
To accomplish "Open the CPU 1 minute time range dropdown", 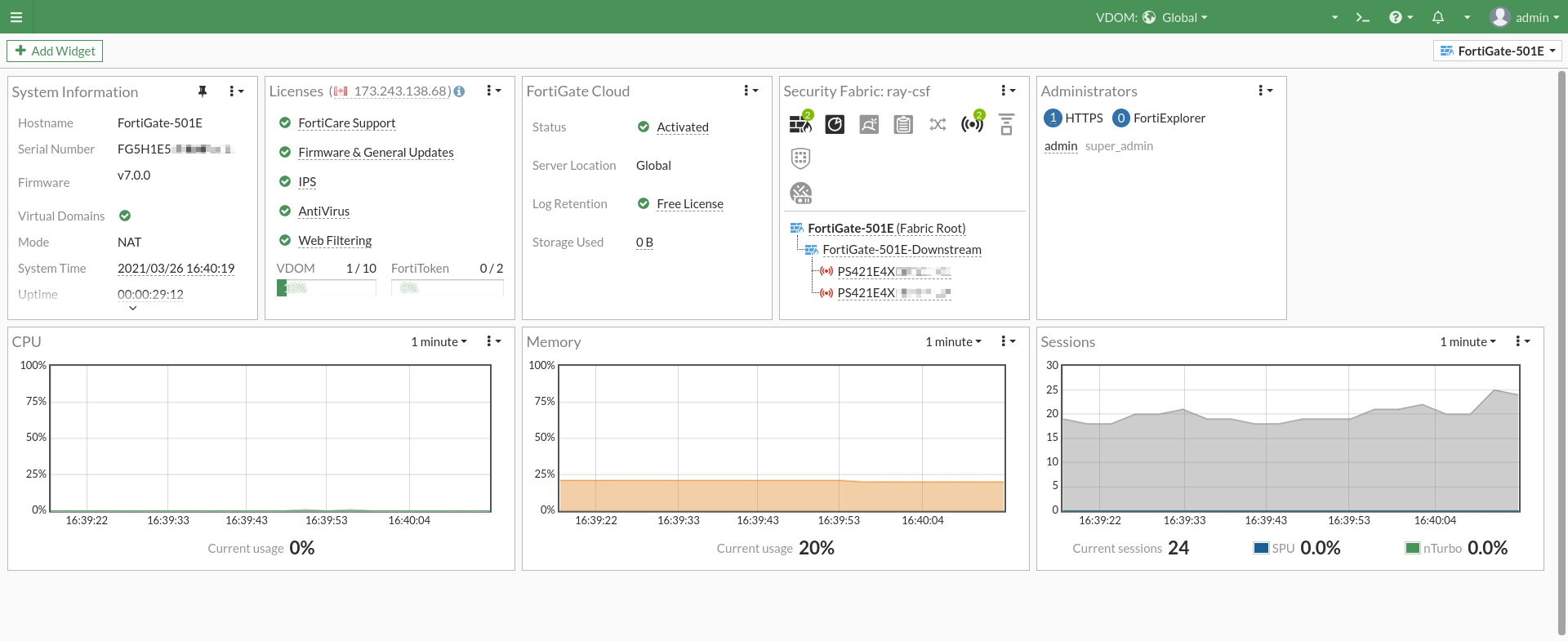I will click(x=439, y=341).
